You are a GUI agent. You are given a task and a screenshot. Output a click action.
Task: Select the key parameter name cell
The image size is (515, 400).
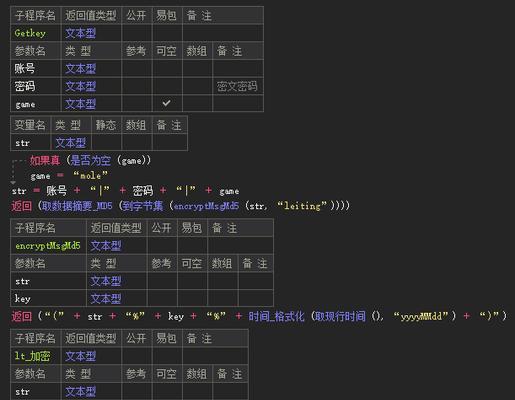click(48, 299)
